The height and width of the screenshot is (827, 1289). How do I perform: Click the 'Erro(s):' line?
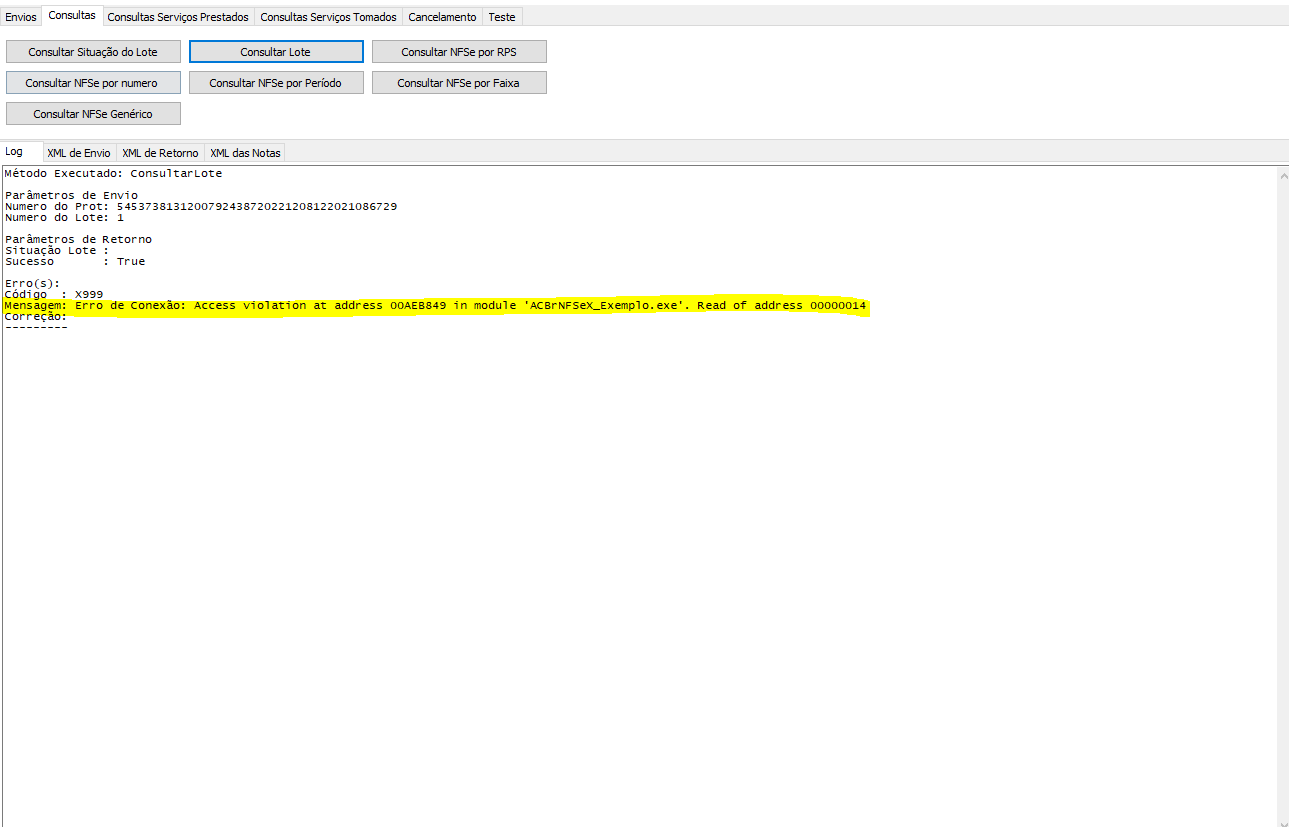click(x=32, y=283)
